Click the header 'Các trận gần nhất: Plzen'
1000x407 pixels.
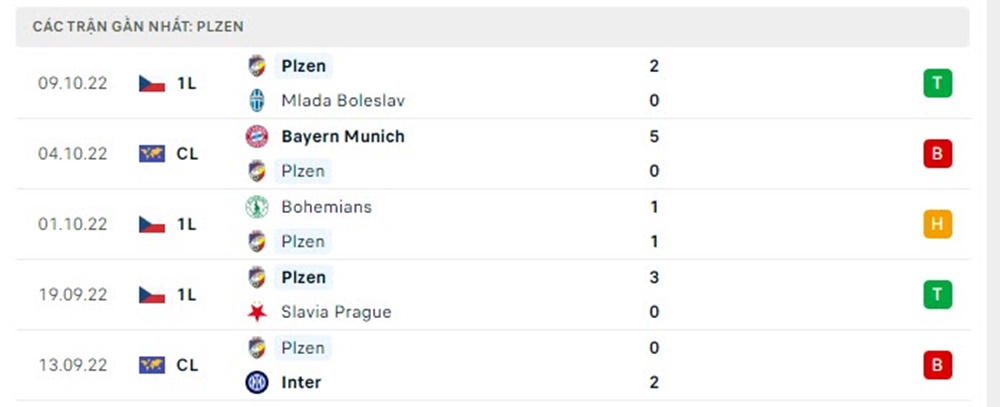(x=139, y=27)
